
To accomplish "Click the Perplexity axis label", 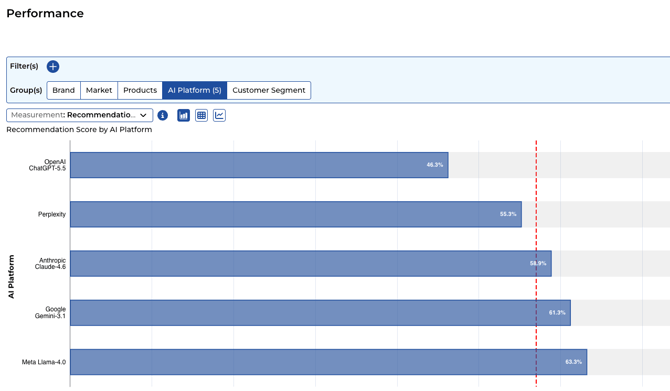I will [52, 214].
